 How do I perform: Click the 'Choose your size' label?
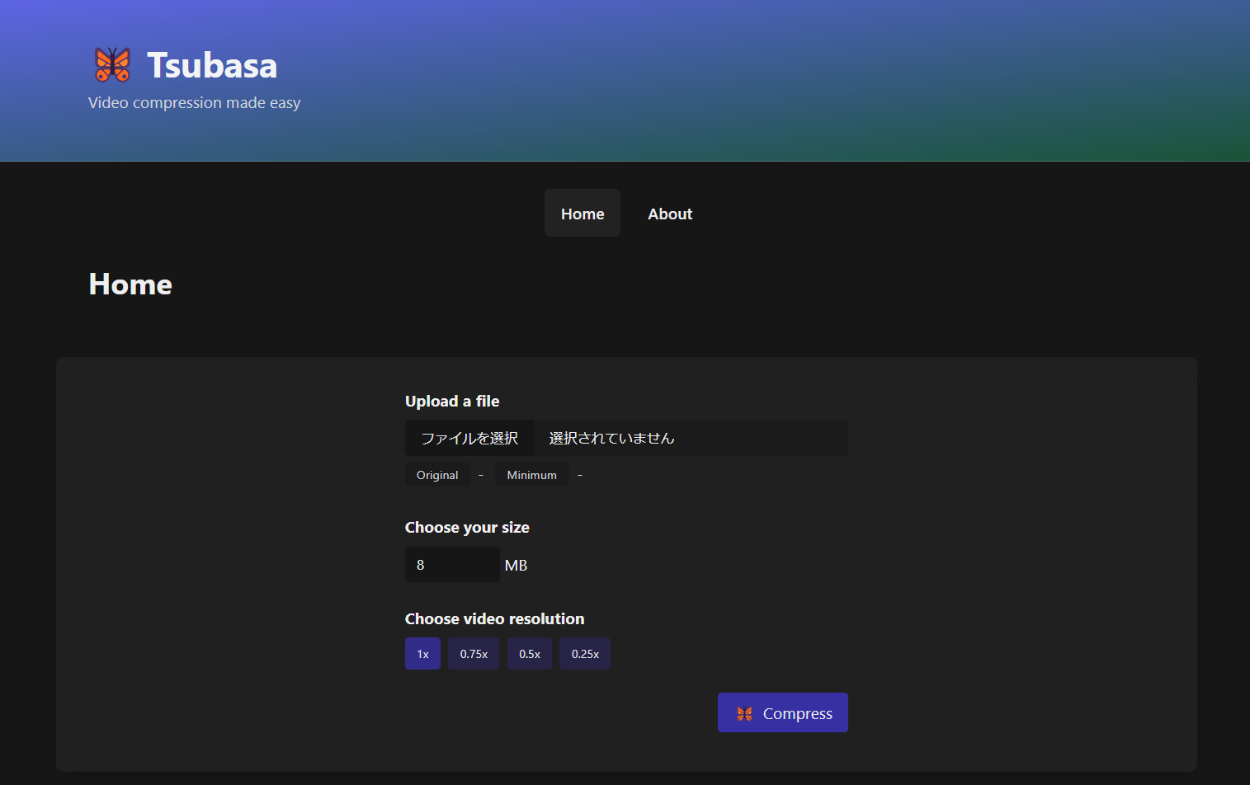click(467, 527)
